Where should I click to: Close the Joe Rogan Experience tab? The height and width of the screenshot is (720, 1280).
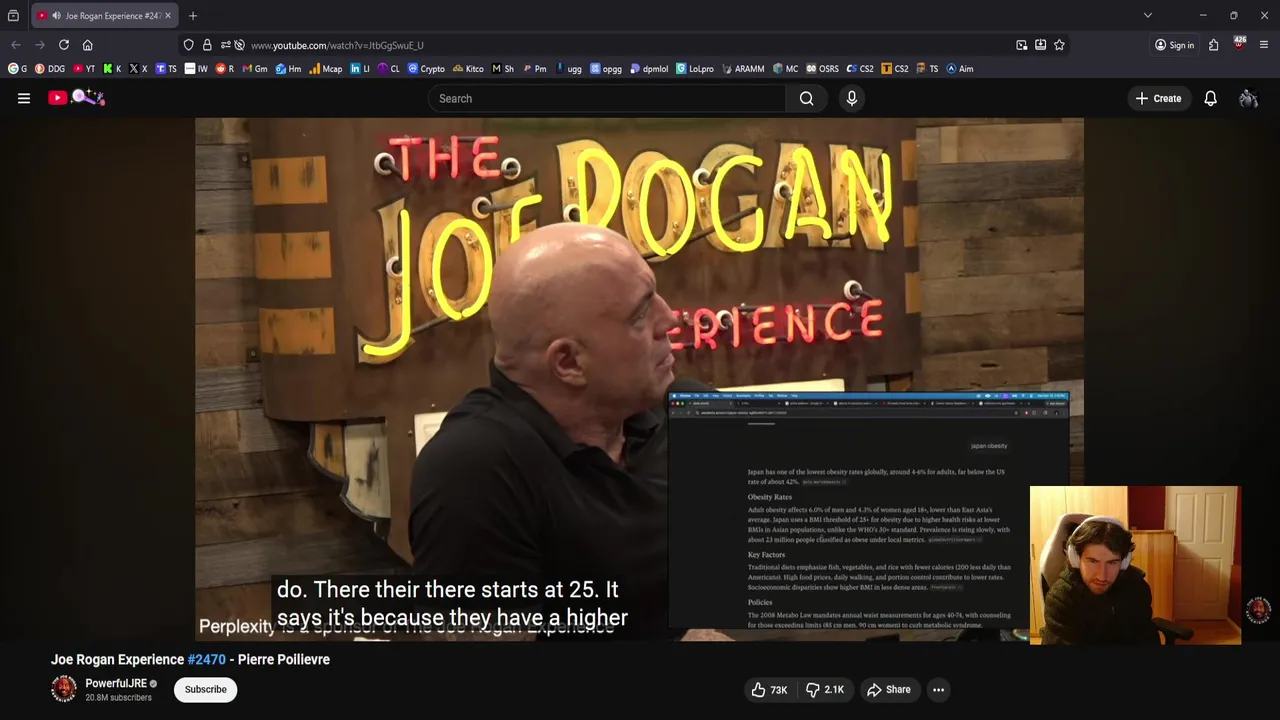(168, 16)
